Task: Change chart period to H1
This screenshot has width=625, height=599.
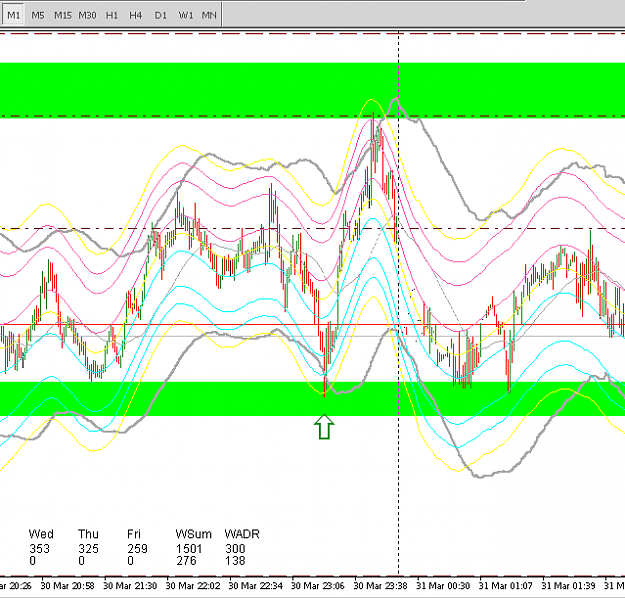Action: (x=112, y=16)
